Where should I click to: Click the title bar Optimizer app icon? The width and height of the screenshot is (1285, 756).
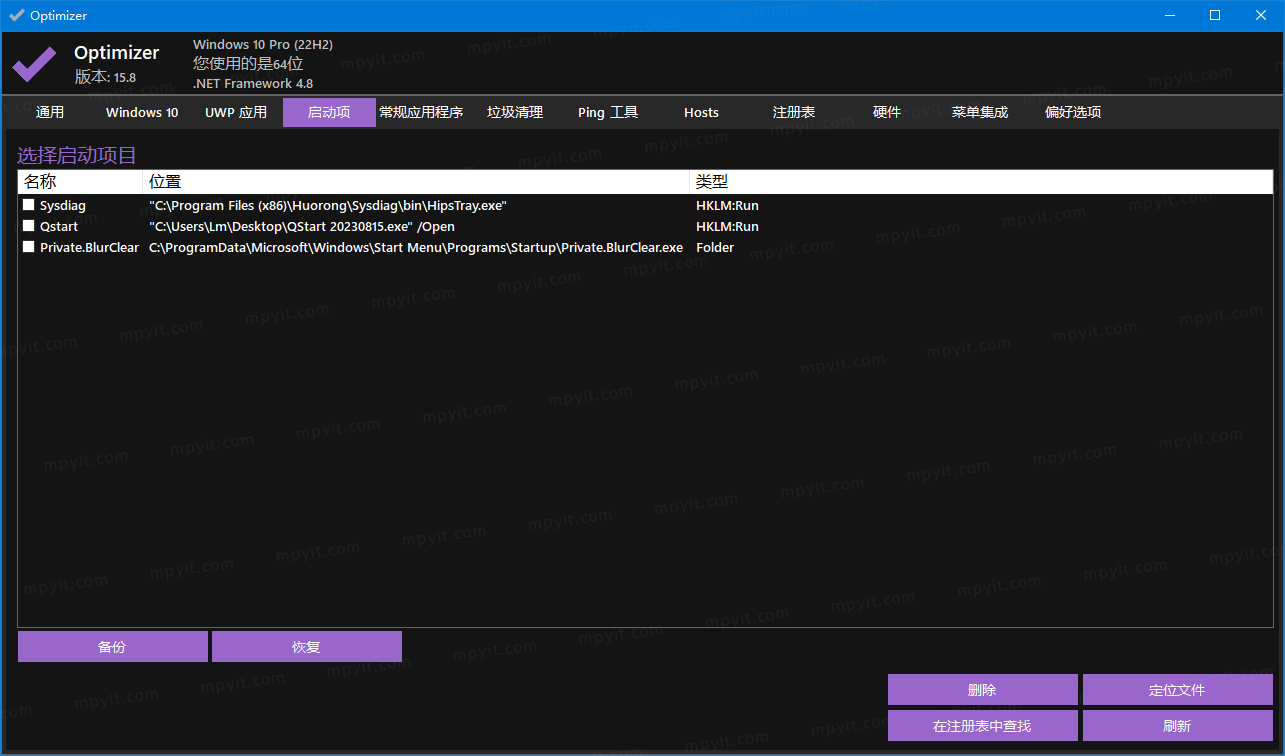(16, 15)
